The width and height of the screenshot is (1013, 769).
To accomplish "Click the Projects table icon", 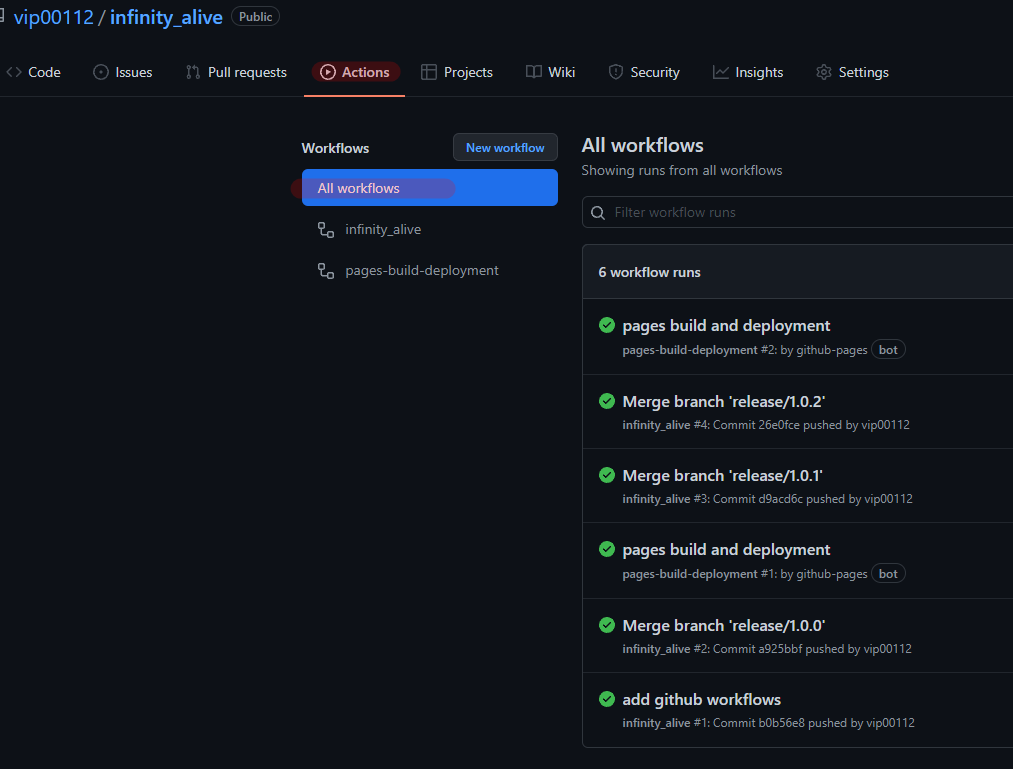I will tap(429, 72).
